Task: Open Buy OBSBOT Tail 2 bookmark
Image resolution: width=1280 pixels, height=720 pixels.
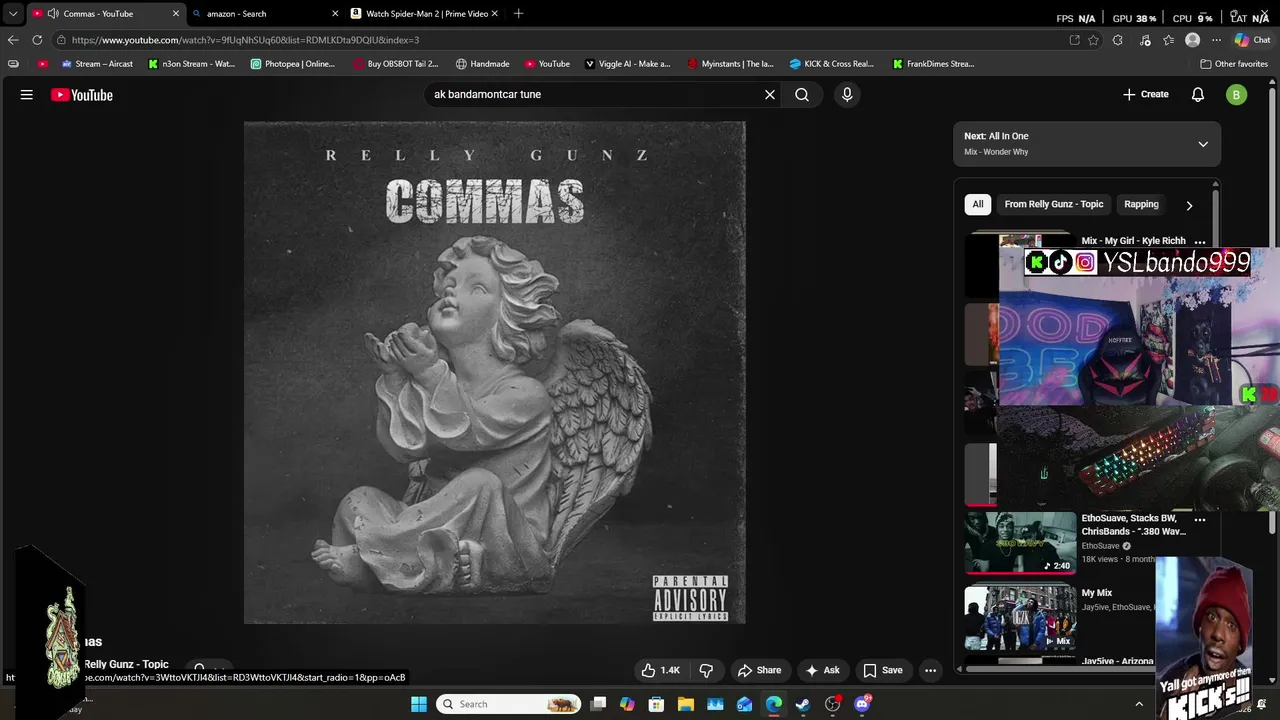Action: pyautogui.click(x=396, y=64)
